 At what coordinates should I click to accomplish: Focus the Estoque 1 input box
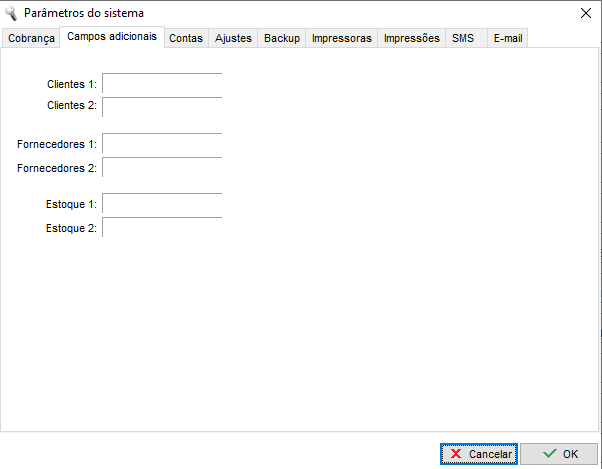[162, 205]
